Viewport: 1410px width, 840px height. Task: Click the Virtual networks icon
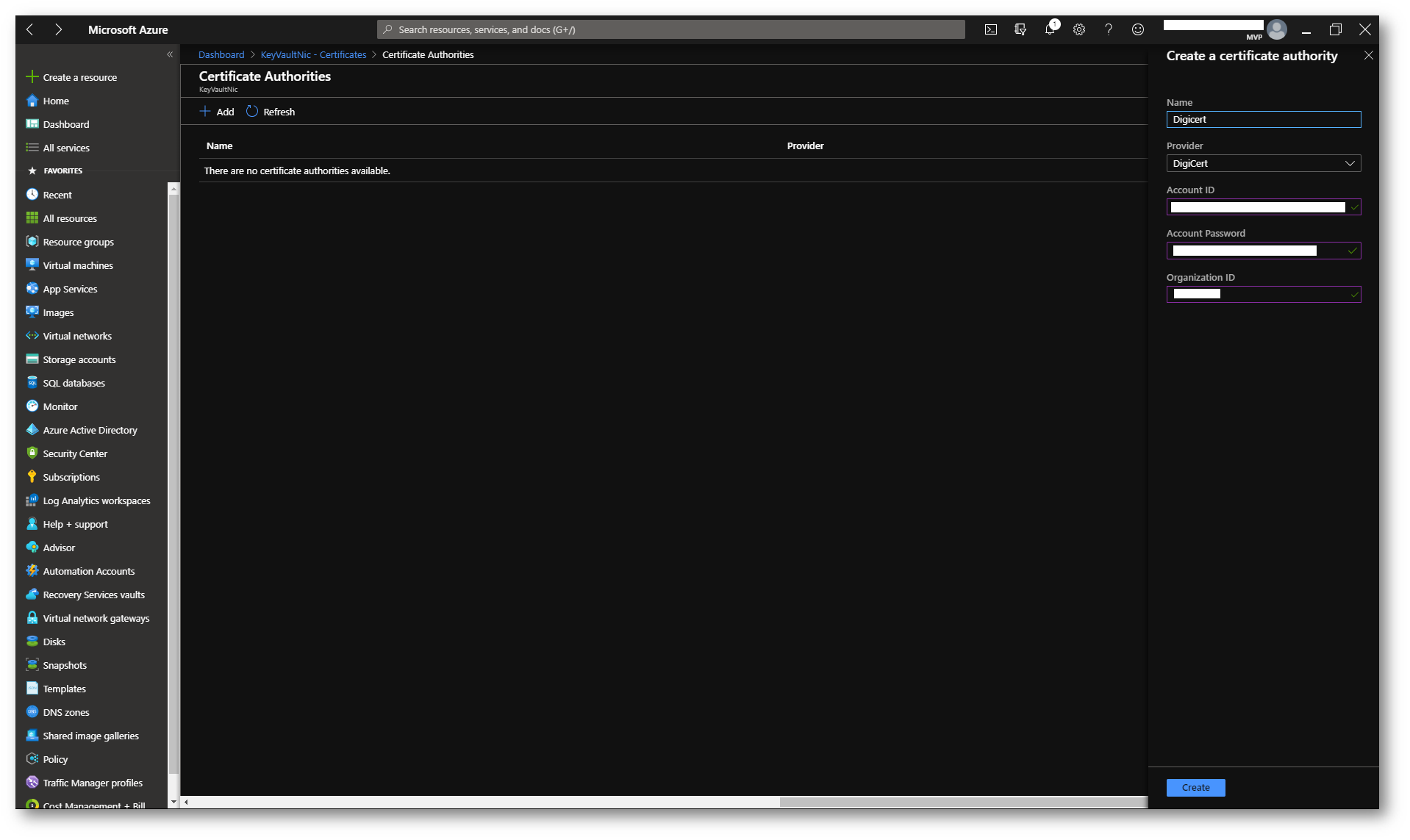tap(32, 336)
